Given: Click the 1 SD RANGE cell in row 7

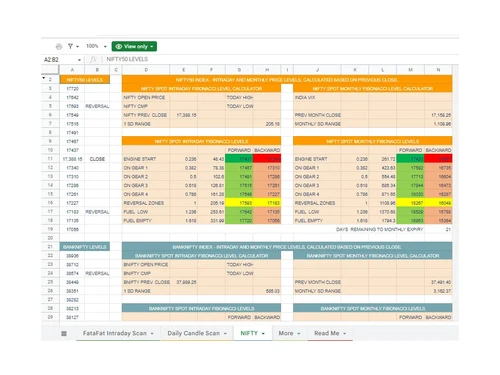Looking at the screenshot, I should 146,124.
